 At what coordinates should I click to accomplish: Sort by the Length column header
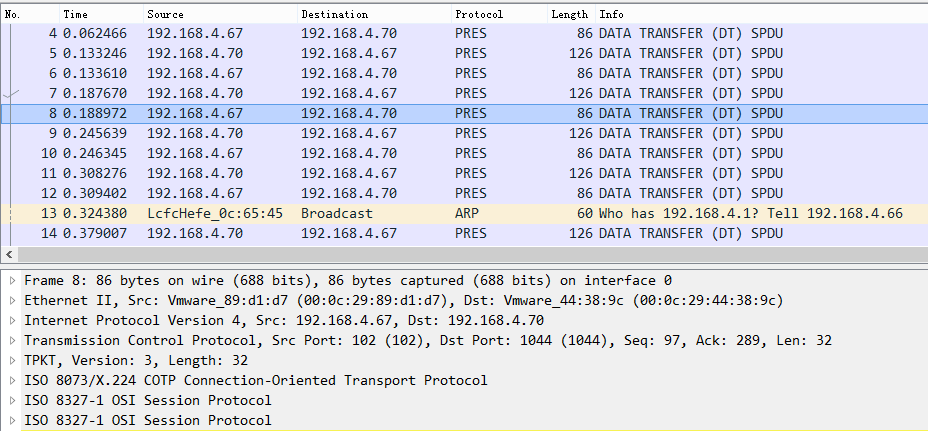569,15
